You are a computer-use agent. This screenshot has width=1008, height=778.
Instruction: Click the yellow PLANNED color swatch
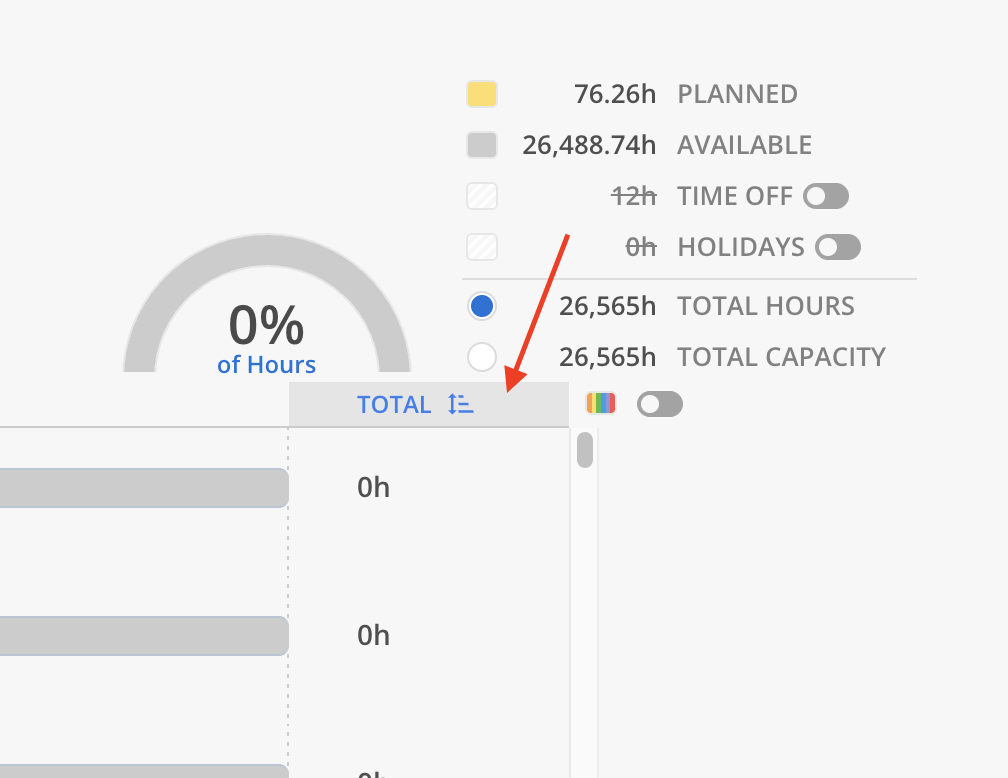point(482,95)
